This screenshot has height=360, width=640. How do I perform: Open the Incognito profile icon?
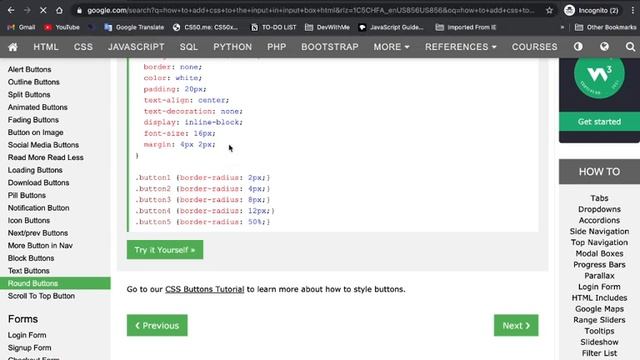tap(569, 10)
